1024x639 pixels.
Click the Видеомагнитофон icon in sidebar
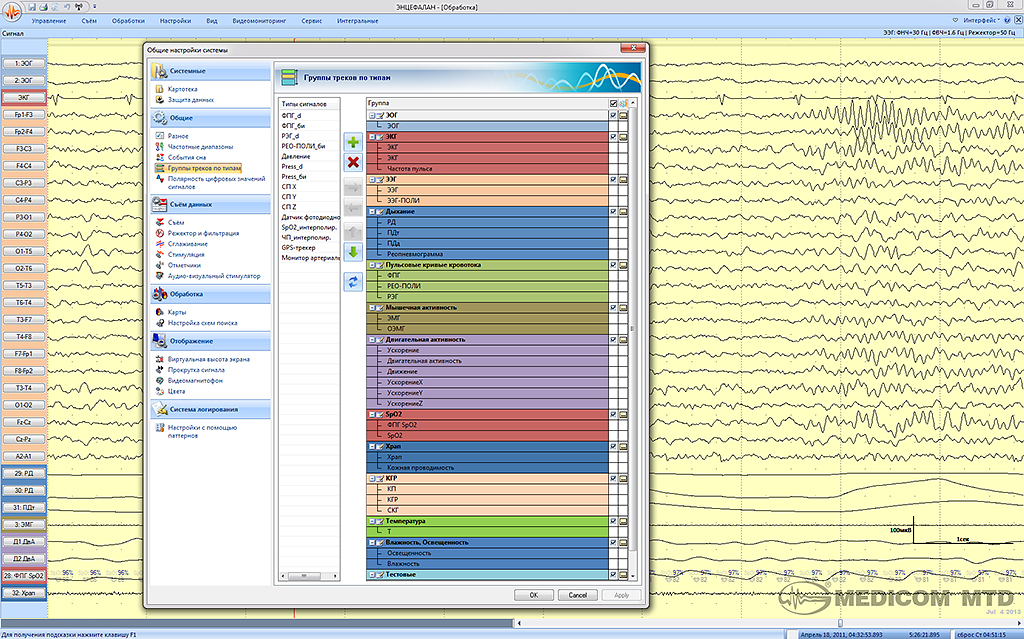(x=159, y=380)
